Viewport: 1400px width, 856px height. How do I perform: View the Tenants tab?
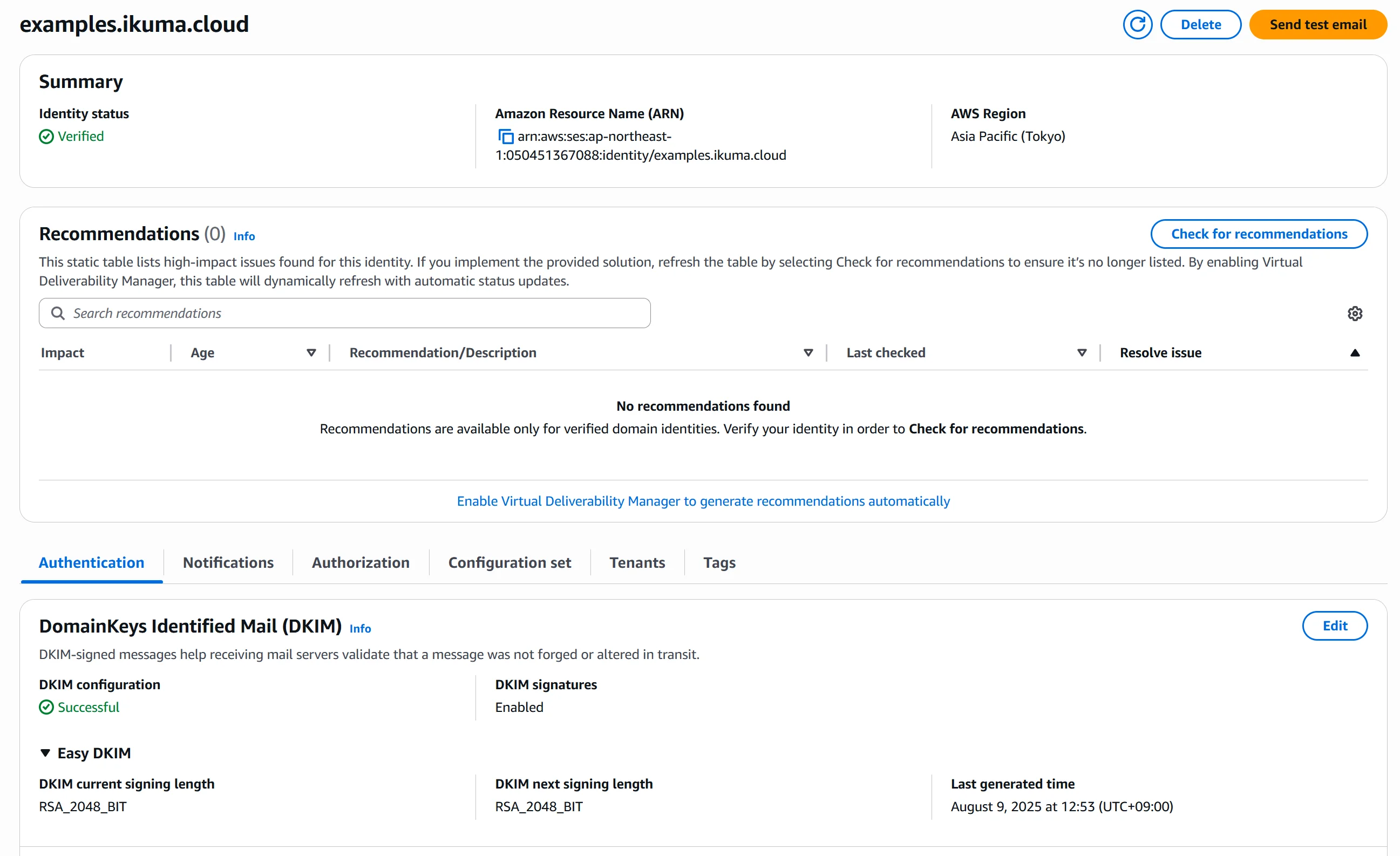tap(637, 562)
